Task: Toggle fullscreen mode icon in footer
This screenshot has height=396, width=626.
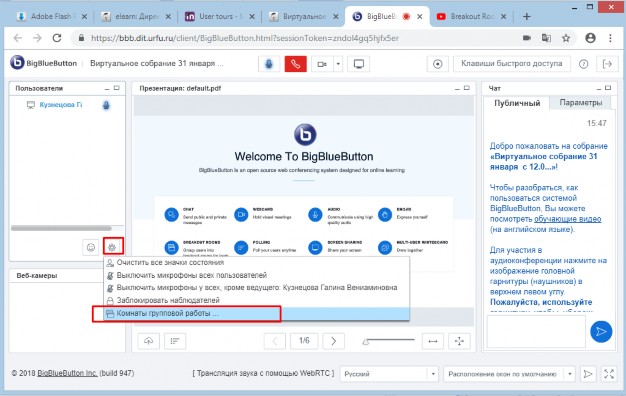Action: 609,374
